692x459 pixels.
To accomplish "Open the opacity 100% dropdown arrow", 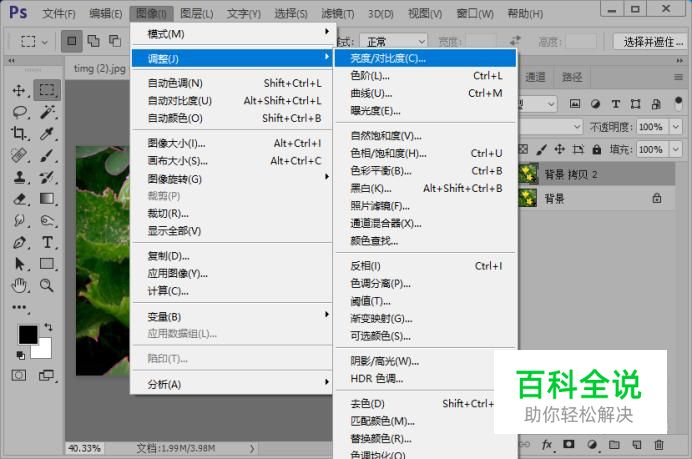I will pyautogui.click(x=676, y=127).
